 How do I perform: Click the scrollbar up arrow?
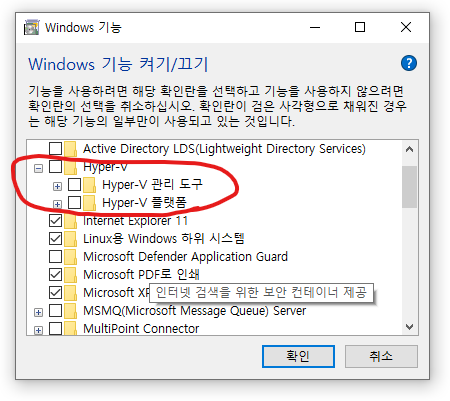coord(409,149)
